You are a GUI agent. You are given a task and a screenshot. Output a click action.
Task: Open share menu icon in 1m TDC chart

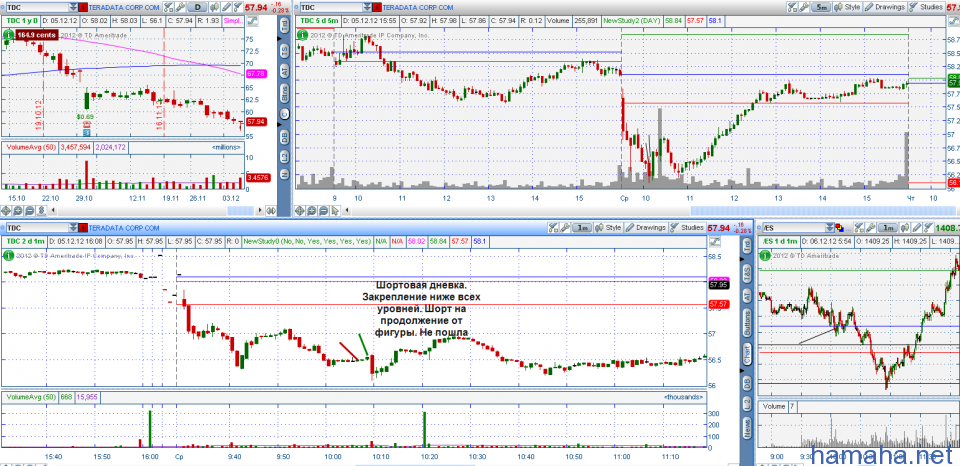click(553, 227)
